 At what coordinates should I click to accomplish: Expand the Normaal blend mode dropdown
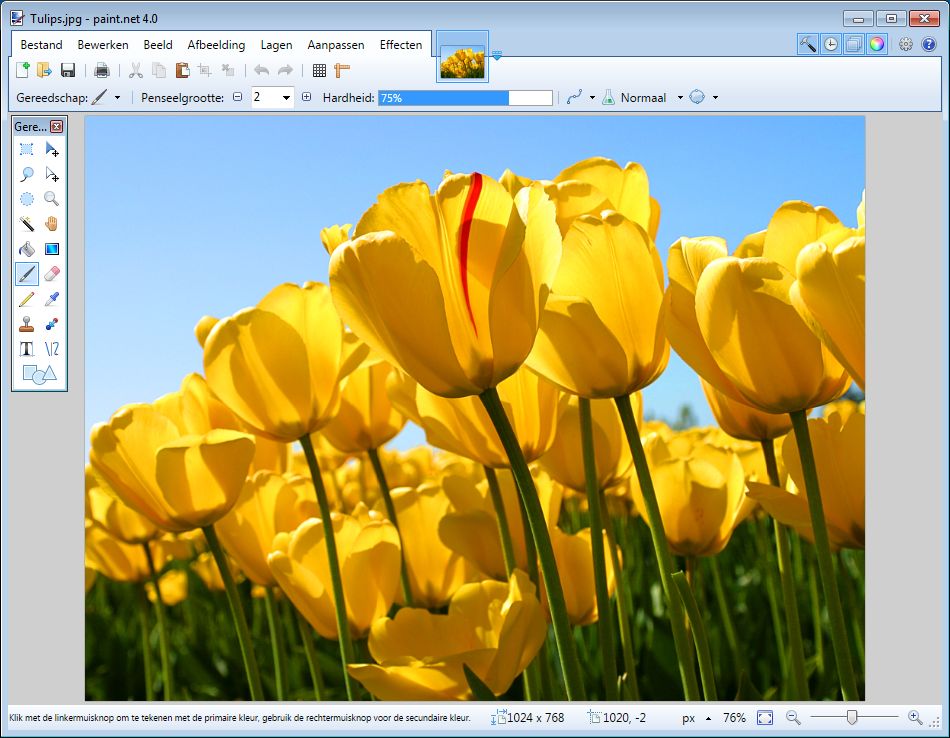pyautogui.click(x=680, y=98)
